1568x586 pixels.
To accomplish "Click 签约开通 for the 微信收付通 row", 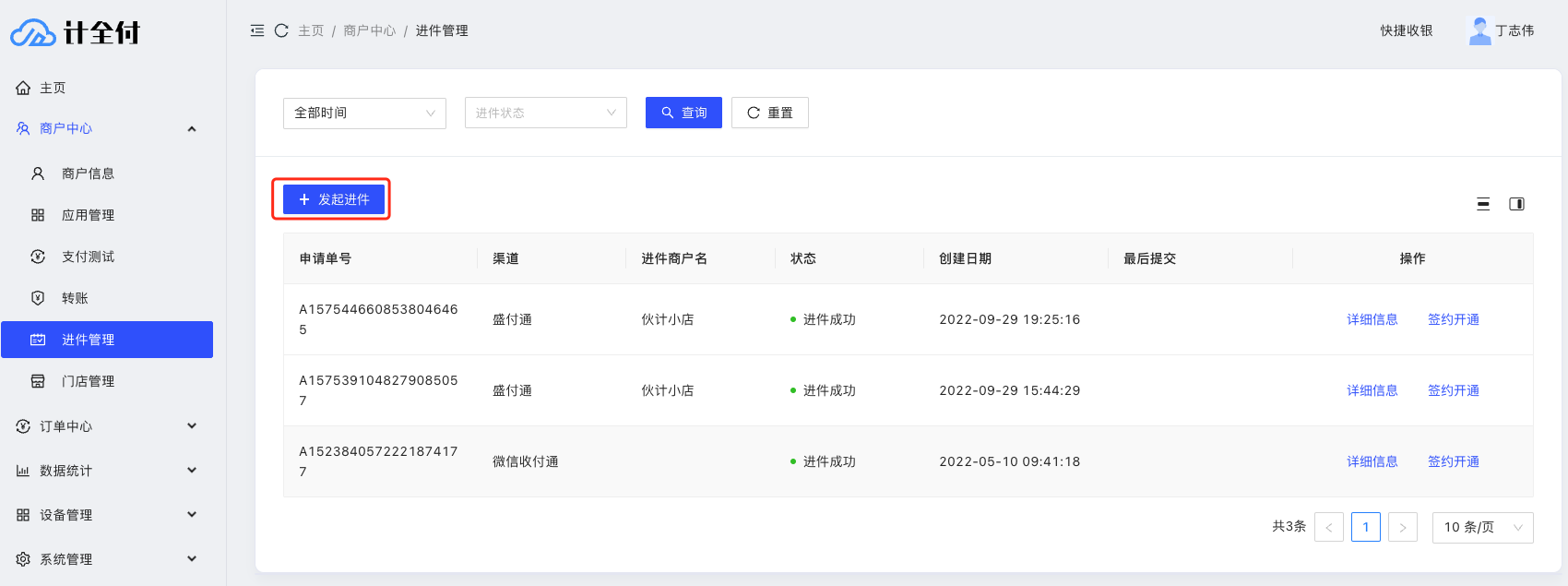I will pos(1454,461).
